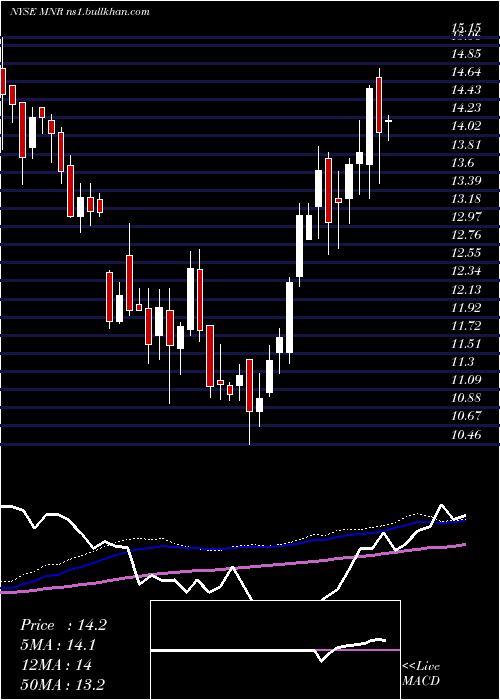Click the 12.76 price axis label
The height and width of the screenshot is (700, 500).
(466, 235)
